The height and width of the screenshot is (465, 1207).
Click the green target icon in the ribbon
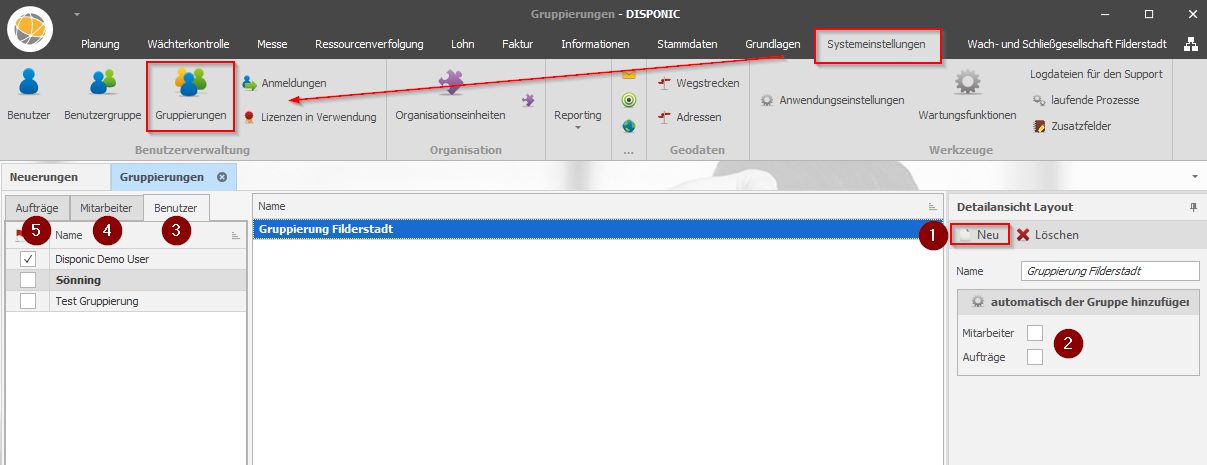pos(628,100)
